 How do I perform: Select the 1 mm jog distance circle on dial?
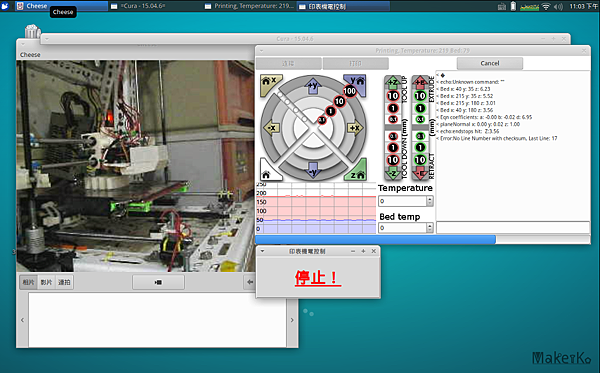330,111
